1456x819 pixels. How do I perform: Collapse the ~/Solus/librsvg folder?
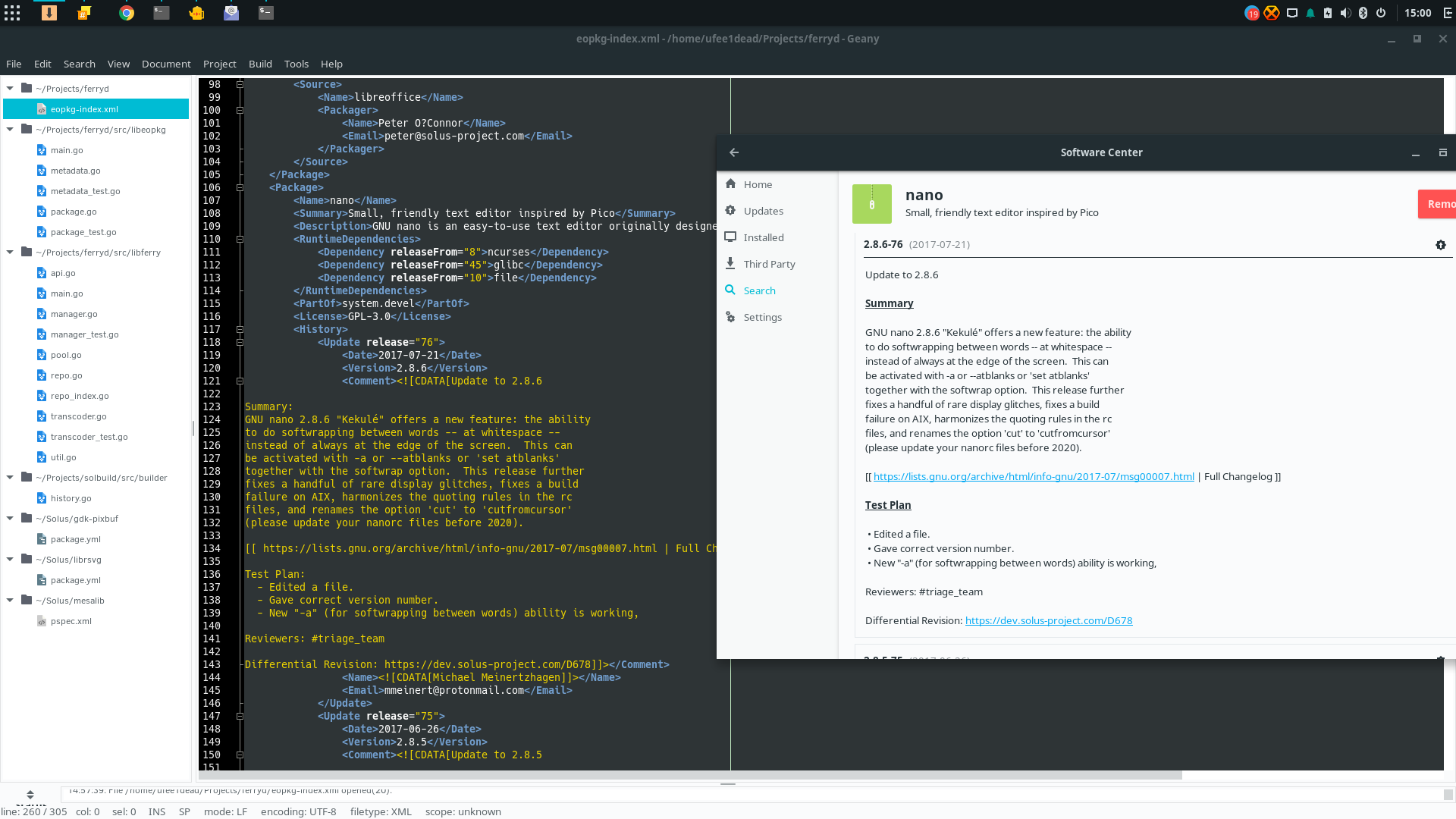point(11,560)
